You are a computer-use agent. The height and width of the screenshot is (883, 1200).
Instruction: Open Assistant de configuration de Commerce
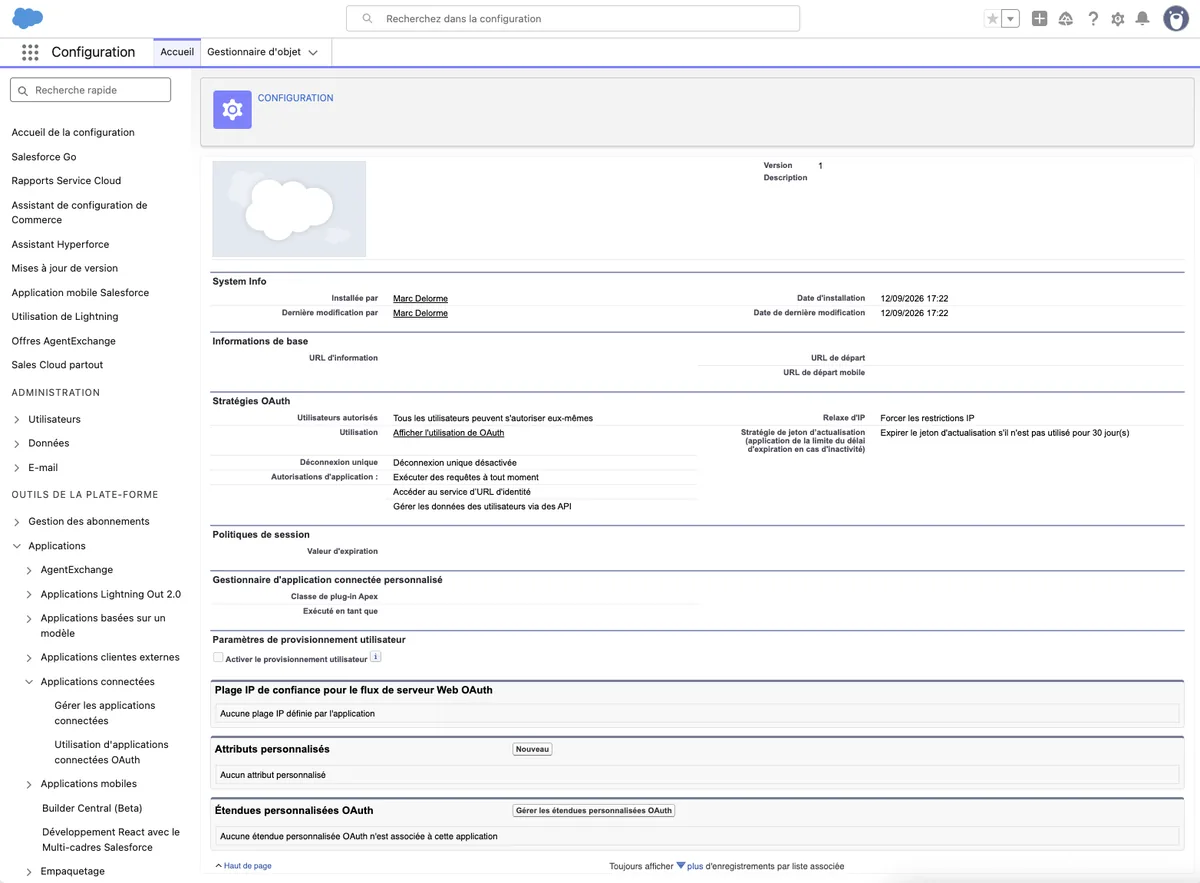tap(79, 212)
